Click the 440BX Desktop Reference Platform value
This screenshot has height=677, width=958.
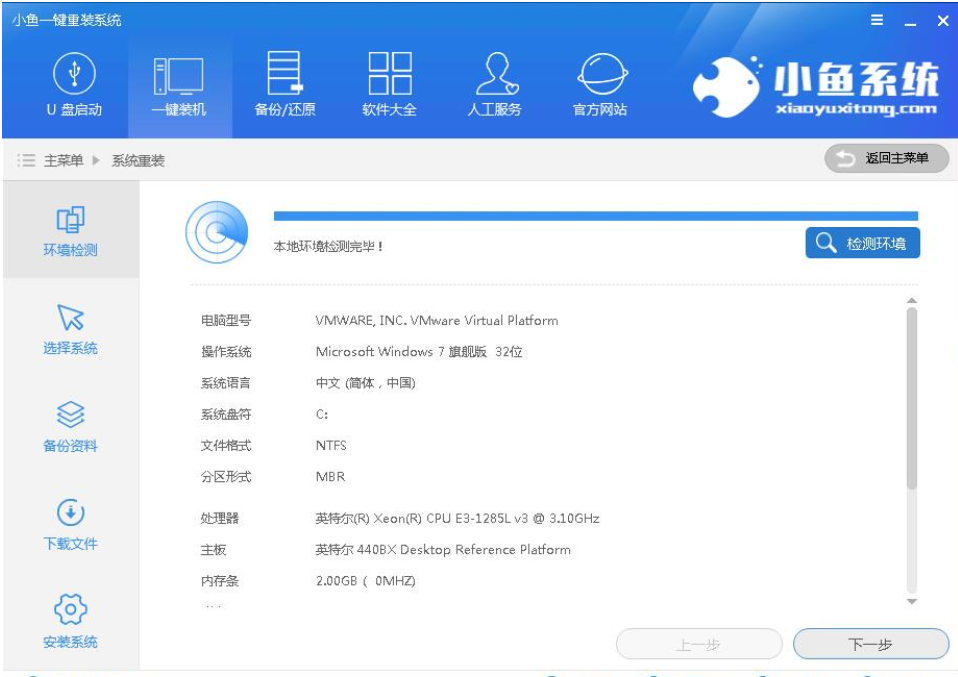click(443, 549)
